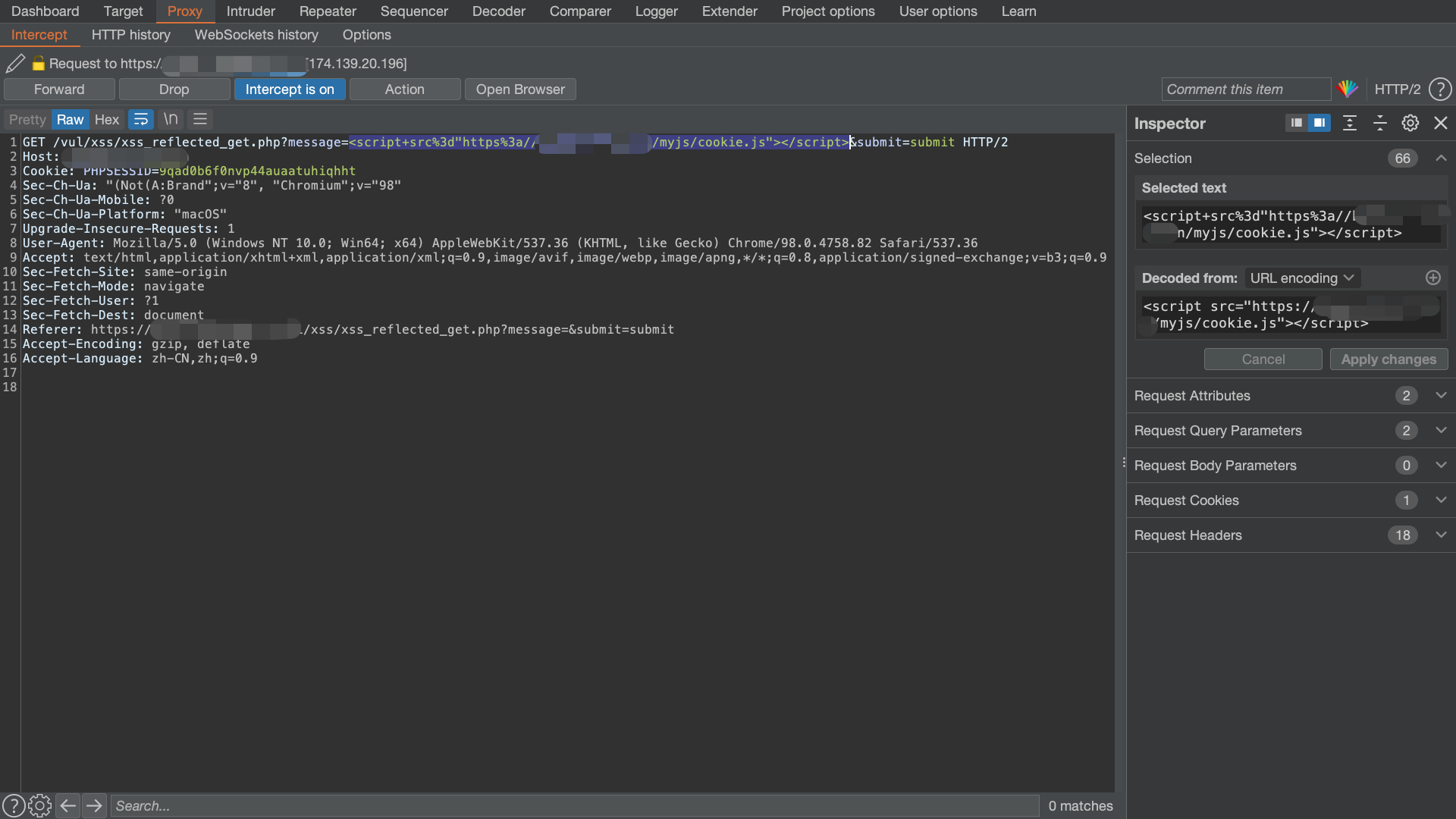Open the Dashboard tab

[x=45, y=11]
